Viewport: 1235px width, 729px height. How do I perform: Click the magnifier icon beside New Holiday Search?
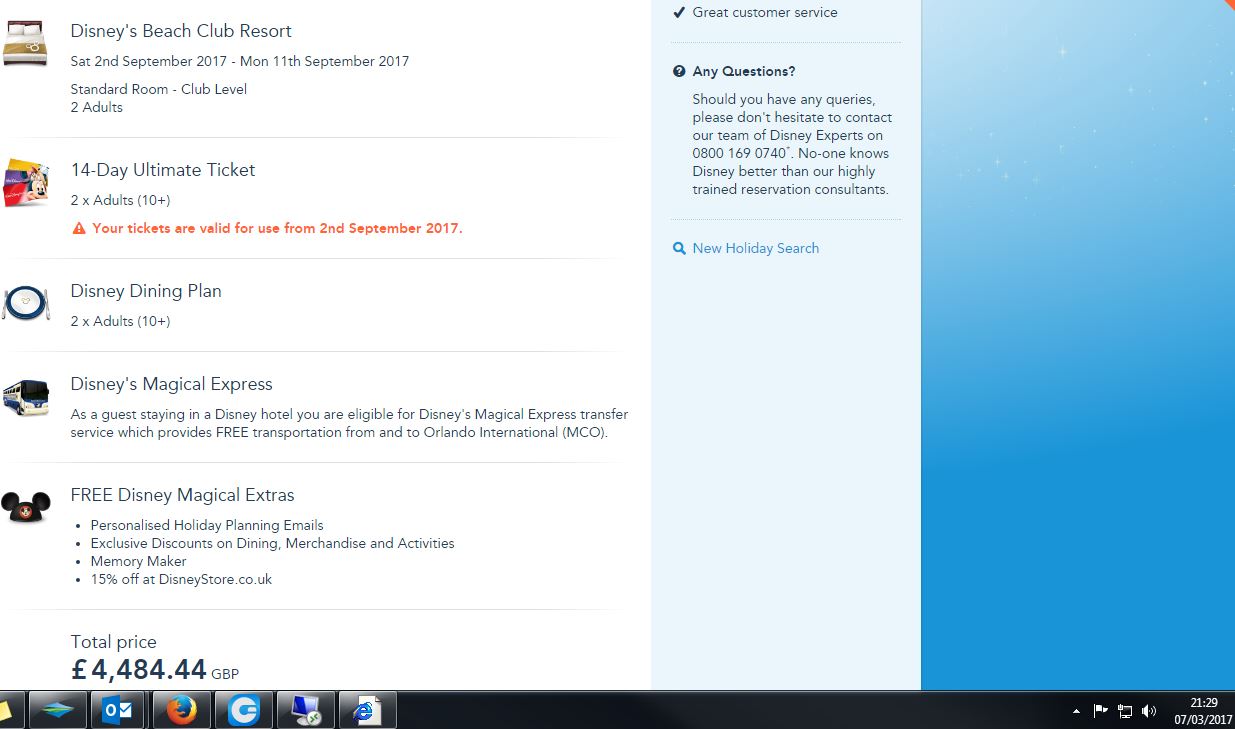click(x=679, y=248)
